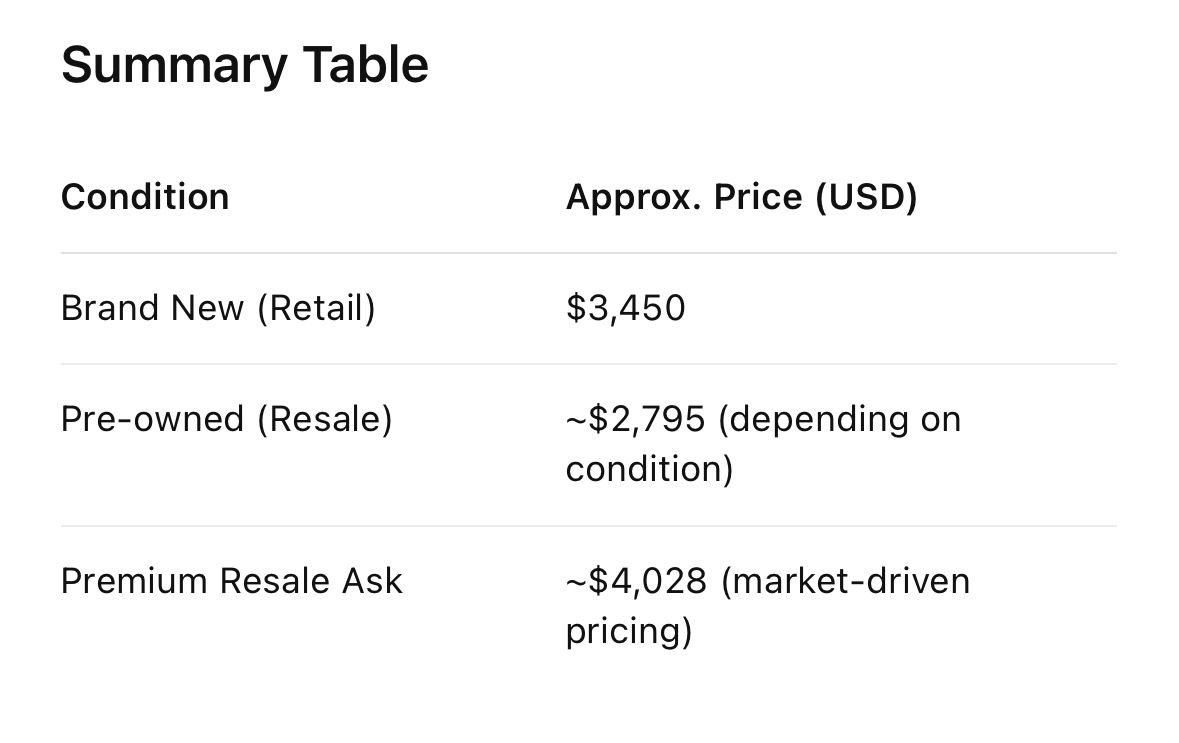The image size is (1179, 743).
Task: Click the divider below the Brand New row
Action: point(588,364)
